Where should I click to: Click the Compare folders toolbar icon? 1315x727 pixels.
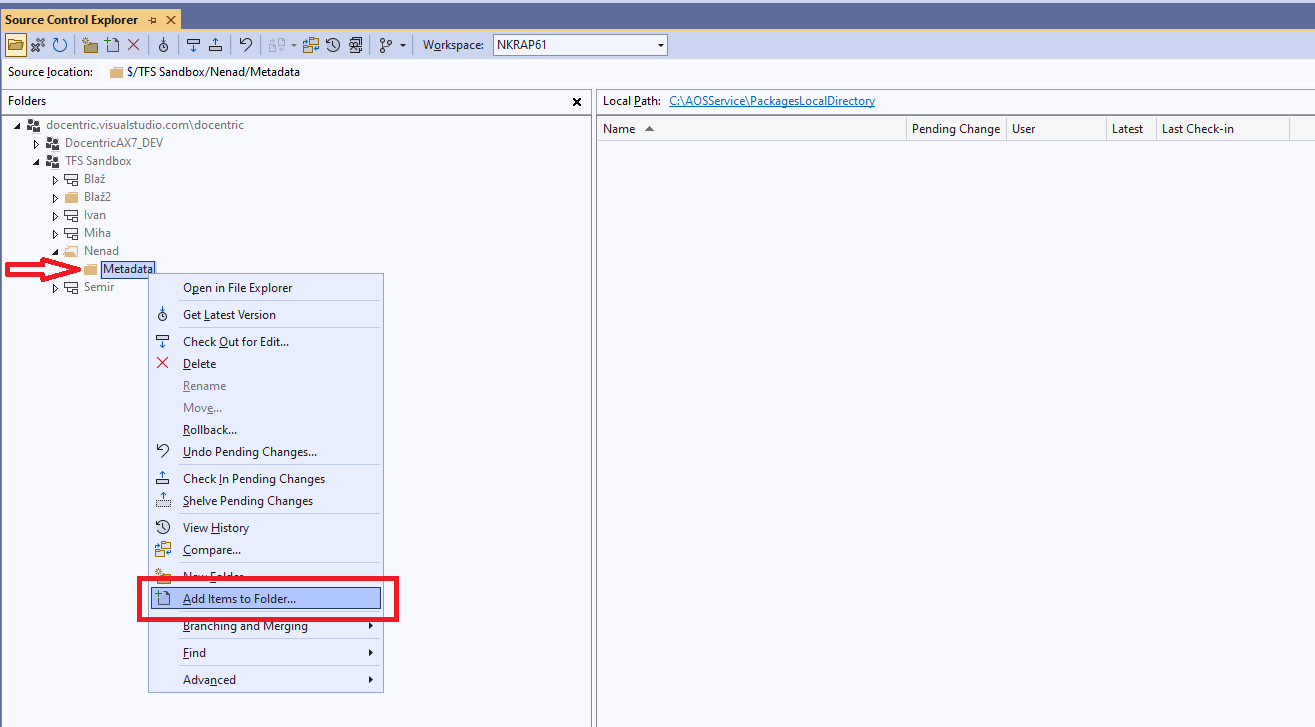pyautogui.click(x=311, y=45)
